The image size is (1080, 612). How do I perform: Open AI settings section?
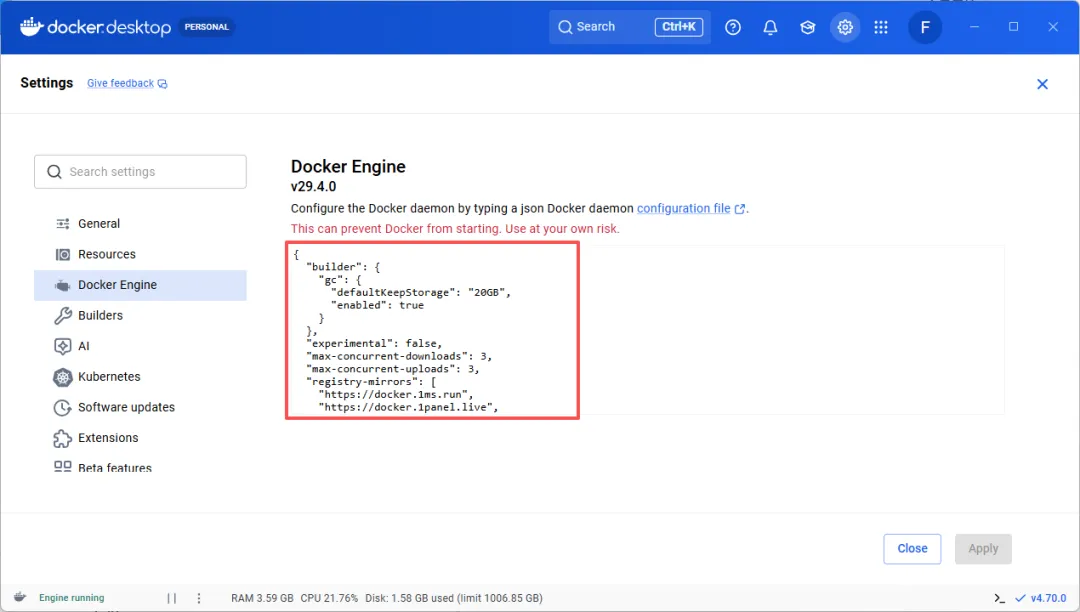coord(140,346)
